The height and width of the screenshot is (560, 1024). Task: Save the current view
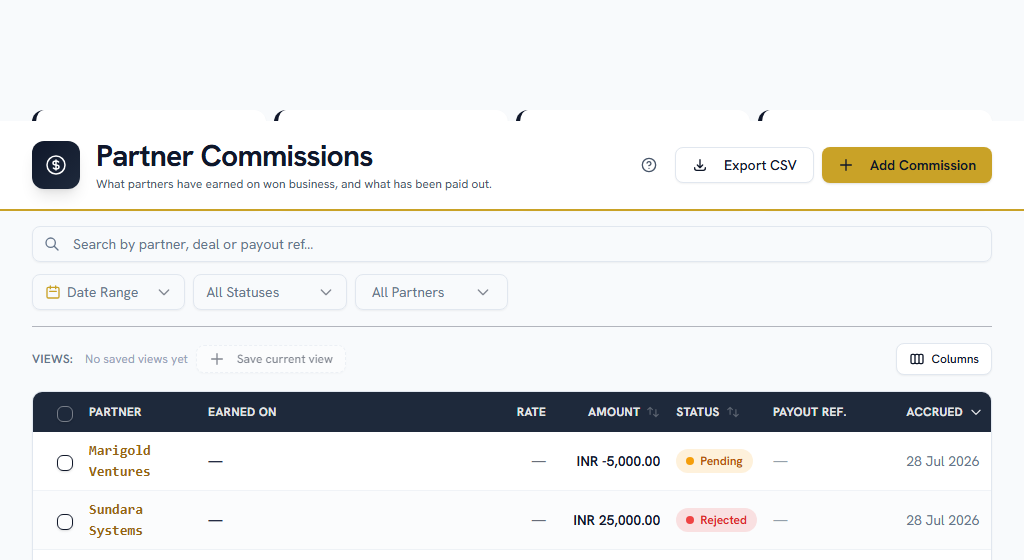pos(271,359)
